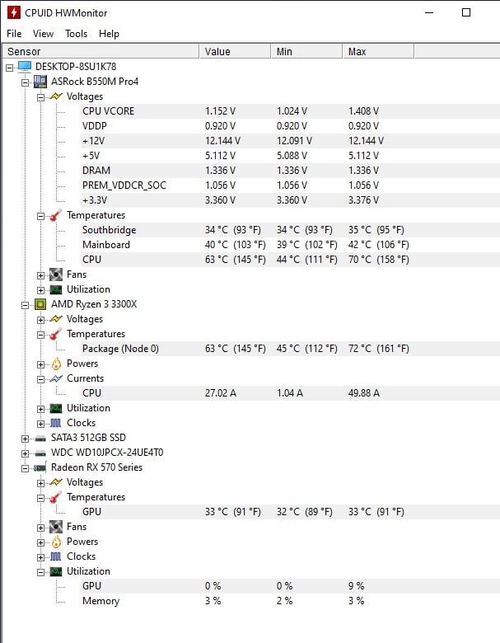Screen dimensions: 500x643
Task: Expand the SATA3 512GB SSD node
Action: [25, 439]
